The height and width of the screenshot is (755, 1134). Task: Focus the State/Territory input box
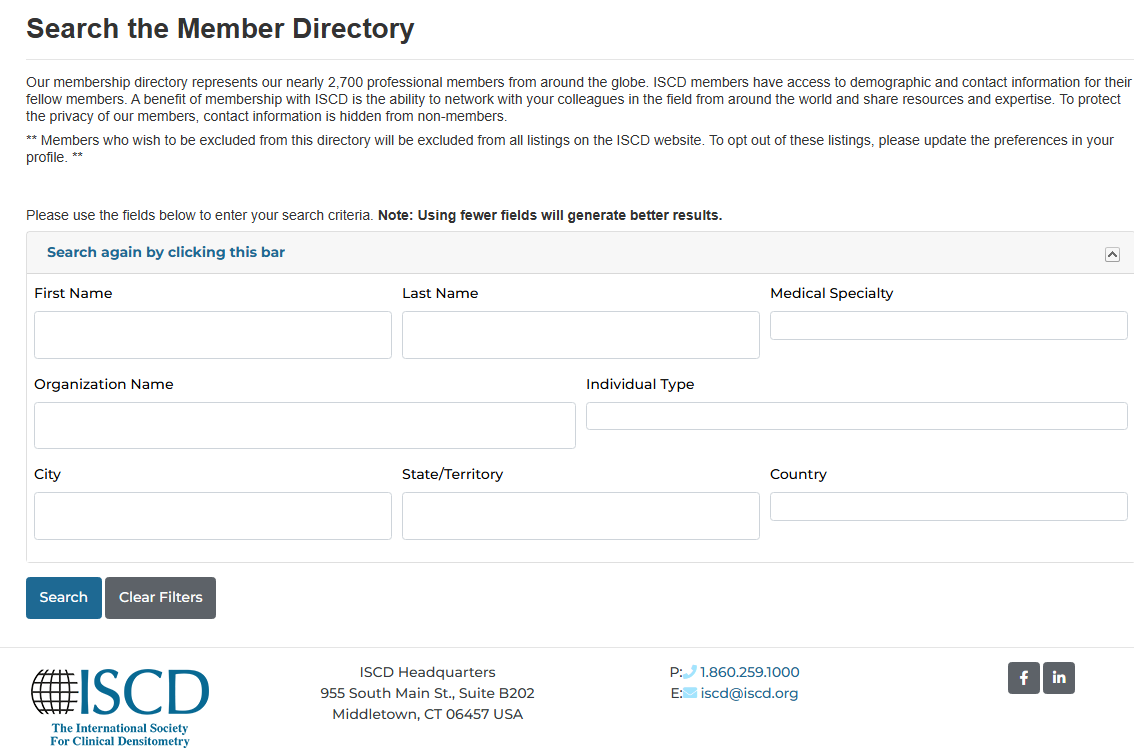point(580,516)
